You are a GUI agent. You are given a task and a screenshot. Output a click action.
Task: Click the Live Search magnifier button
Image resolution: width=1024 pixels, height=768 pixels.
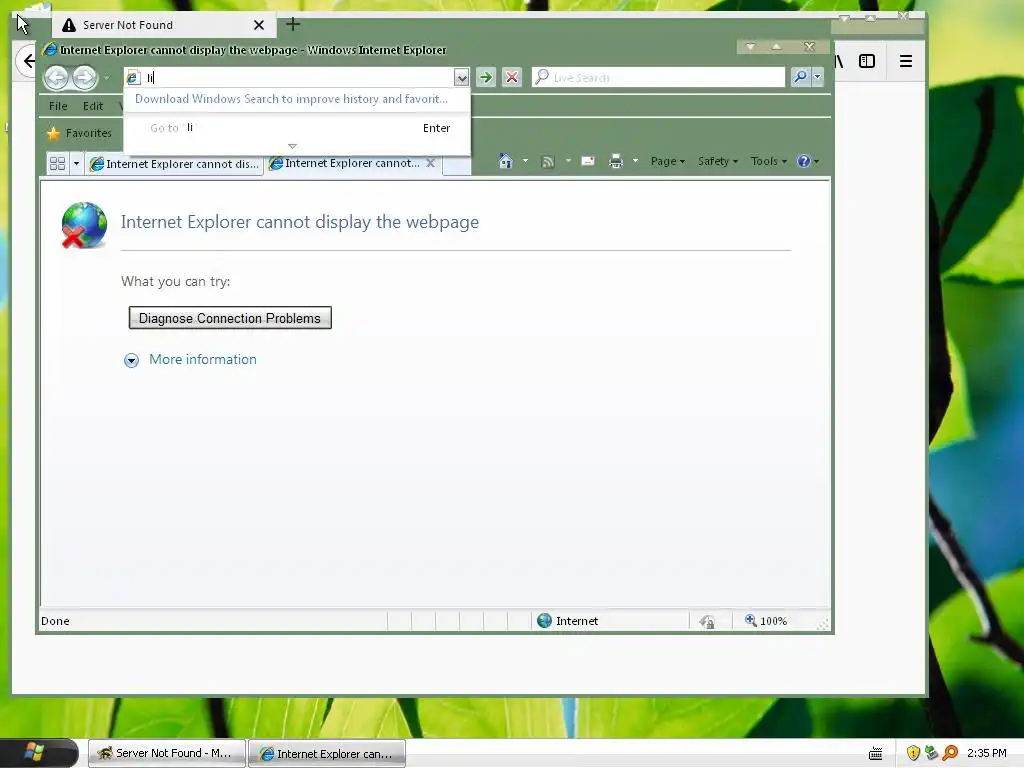pyautogui.click(x=800, y=77)
